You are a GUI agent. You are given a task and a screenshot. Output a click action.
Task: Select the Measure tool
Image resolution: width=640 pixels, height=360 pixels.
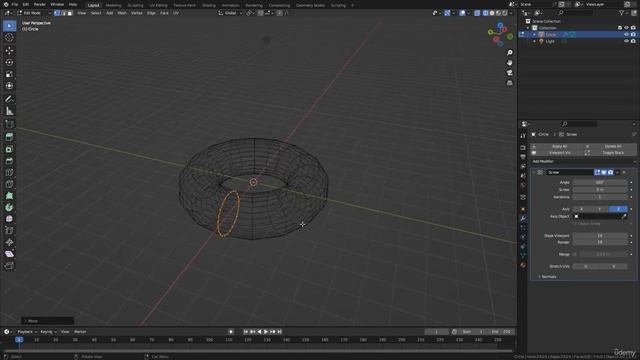click(9, 111)
